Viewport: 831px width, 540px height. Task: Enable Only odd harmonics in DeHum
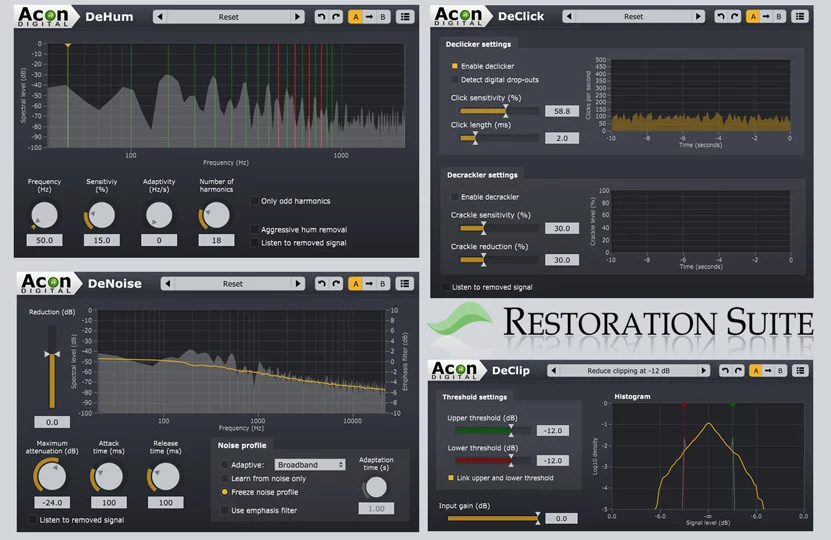(254, 201)
